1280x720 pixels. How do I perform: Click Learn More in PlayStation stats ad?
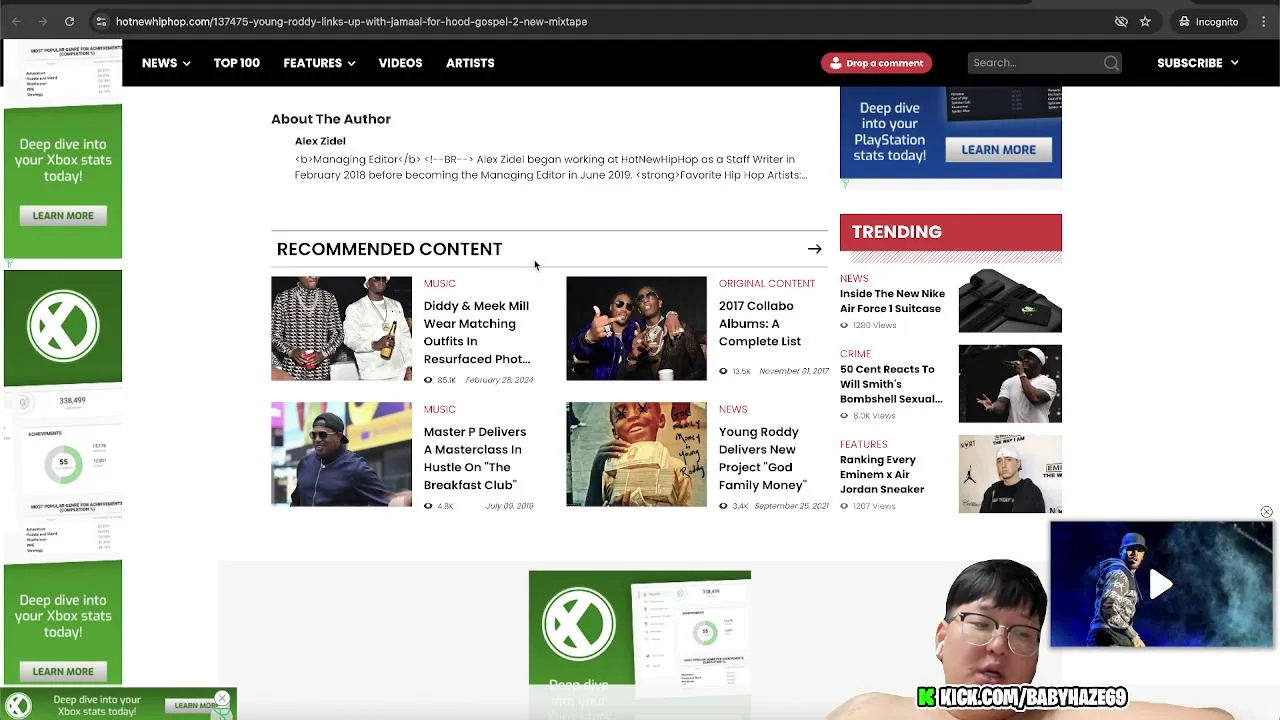point(998,150)
